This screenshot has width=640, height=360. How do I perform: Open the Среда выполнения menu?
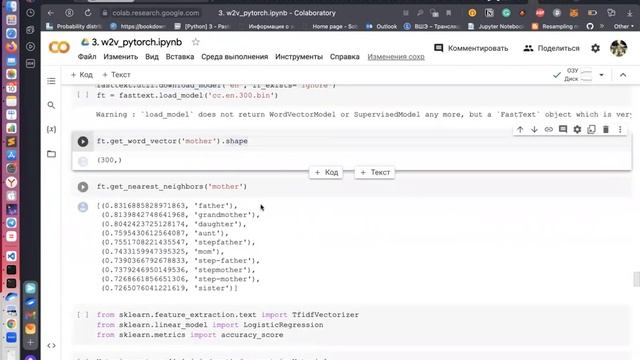point(235,57)
